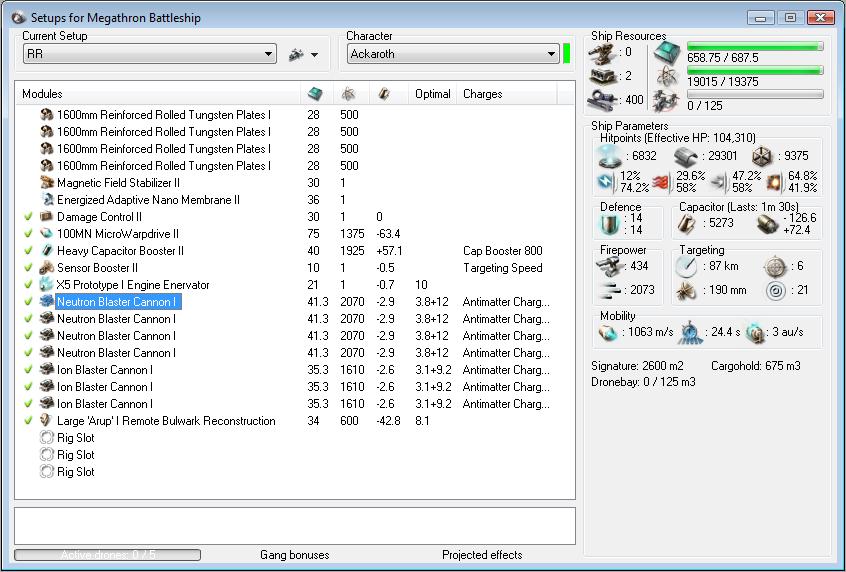Open the Gang bonuses tab

pos(294,555)
